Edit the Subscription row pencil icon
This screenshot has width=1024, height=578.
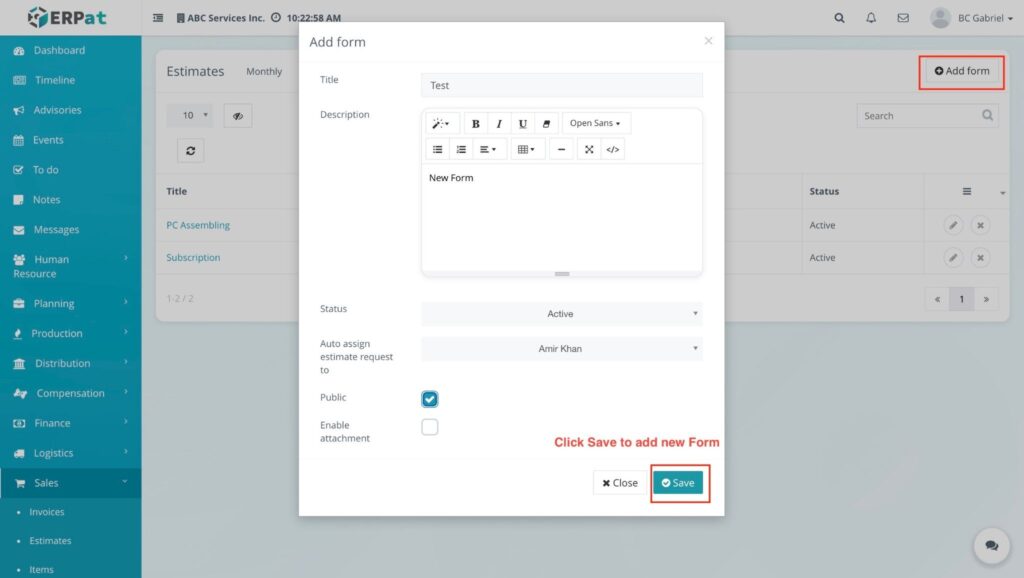tap(953, 258)
